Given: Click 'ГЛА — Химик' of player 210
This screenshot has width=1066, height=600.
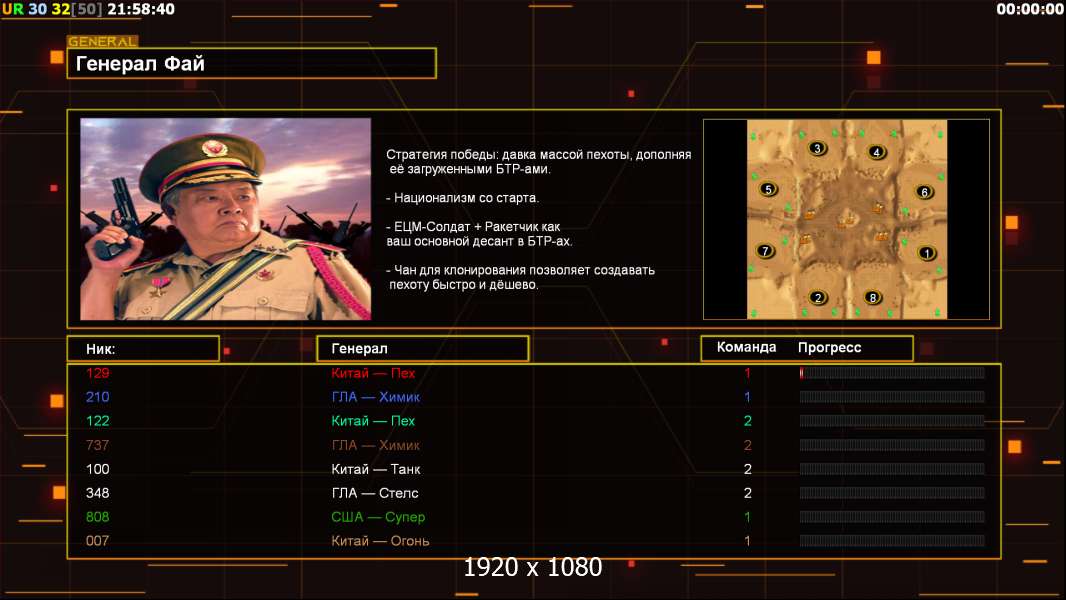Looking at the screenshot, I should [x=375, y=397].
